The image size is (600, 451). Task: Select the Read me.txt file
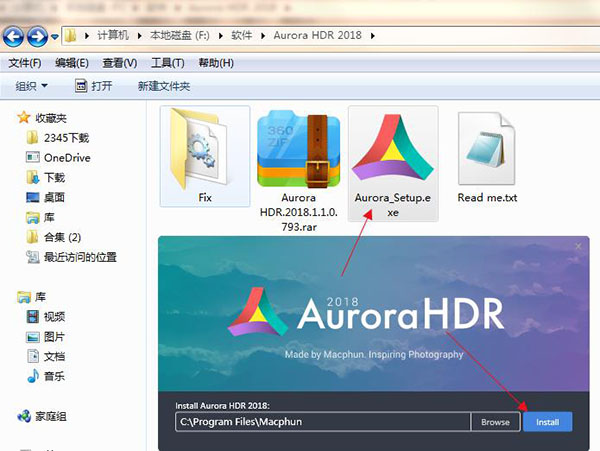tap(487, 157)
